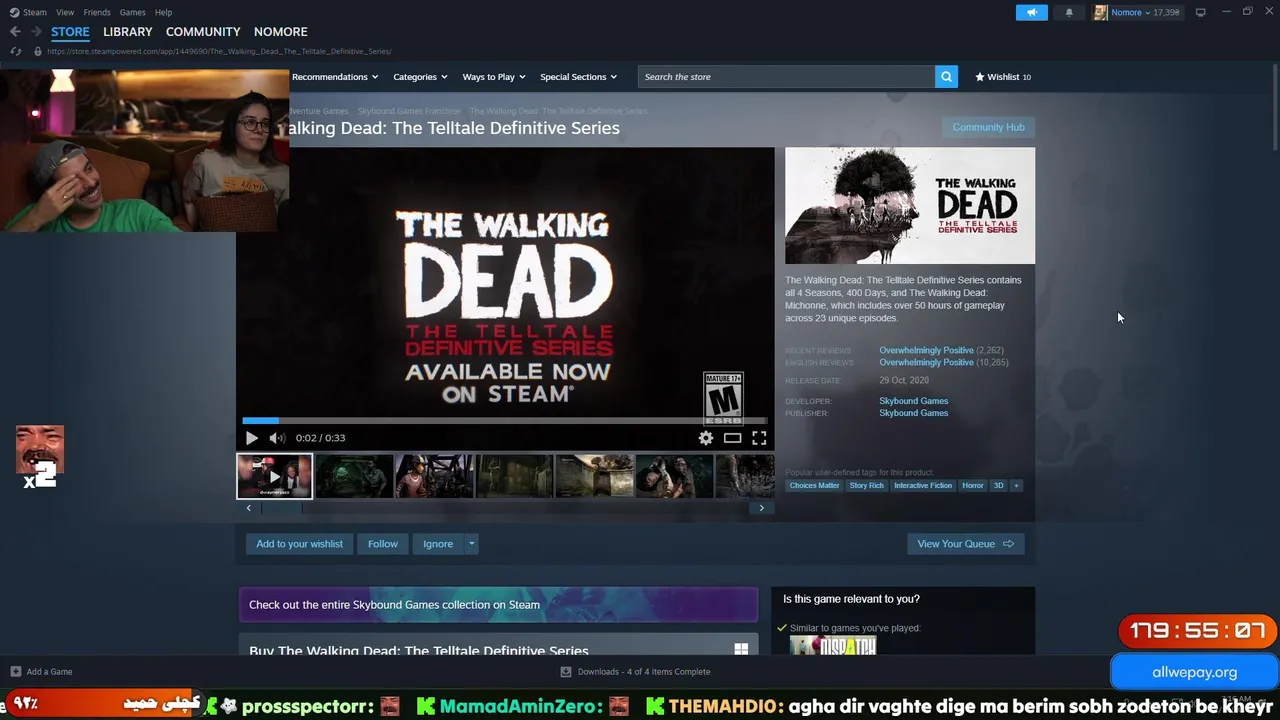1280x720 pixels.
Task: Seek on the trailer progress bar
Action: [x=505, y=421]
